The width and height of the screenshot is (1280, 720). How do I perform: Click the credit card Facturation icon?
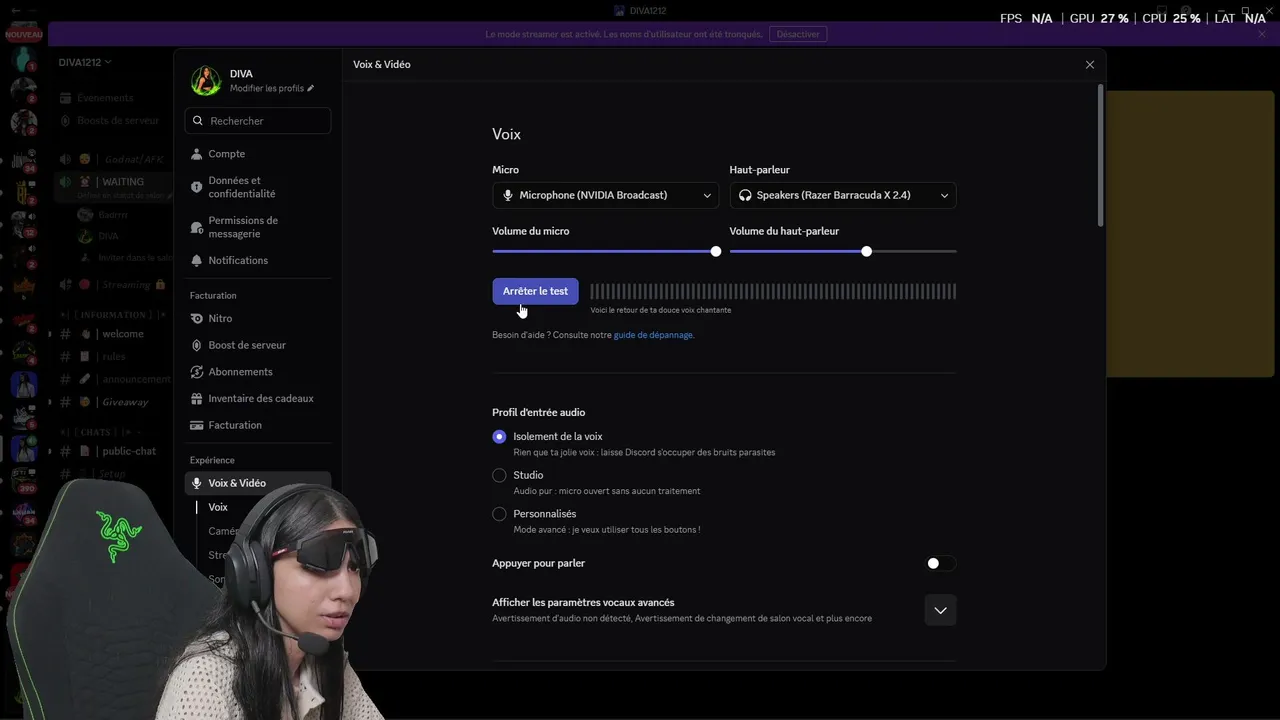(x=197, y=425)
